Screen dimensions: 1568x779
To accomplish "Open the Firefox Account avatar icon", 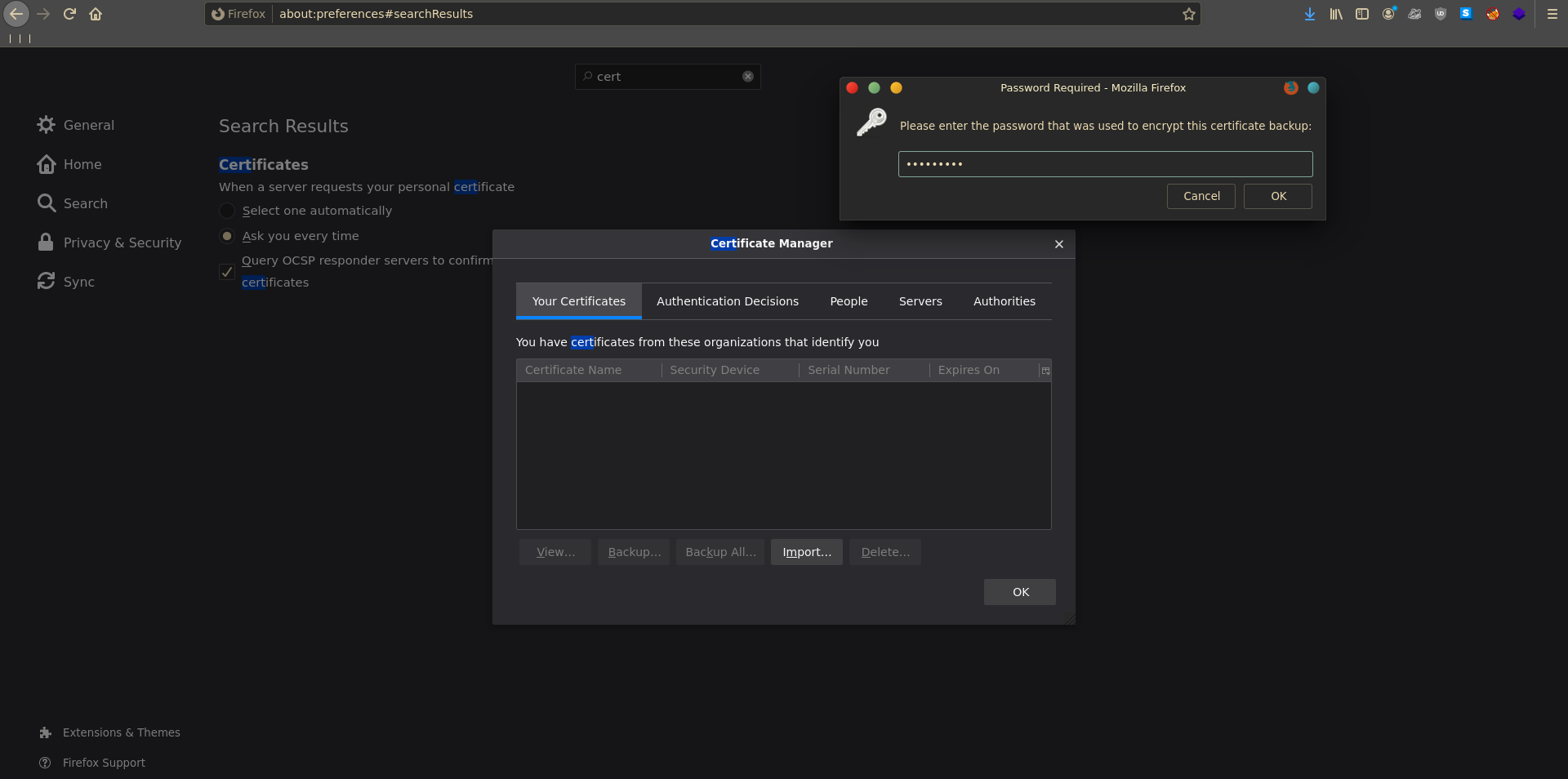I will (x=1388, y=14).
